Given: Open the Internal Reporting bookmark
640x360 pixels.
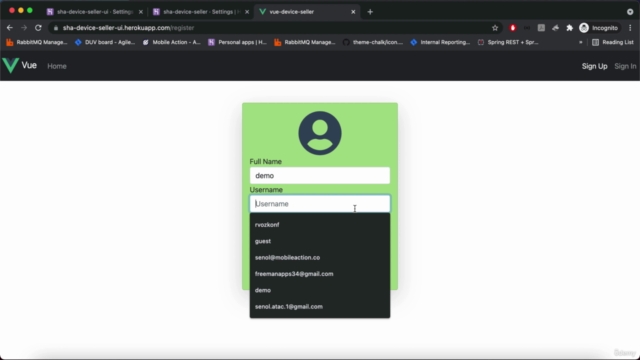Looking at the screenshot, I should click(440, 42).
